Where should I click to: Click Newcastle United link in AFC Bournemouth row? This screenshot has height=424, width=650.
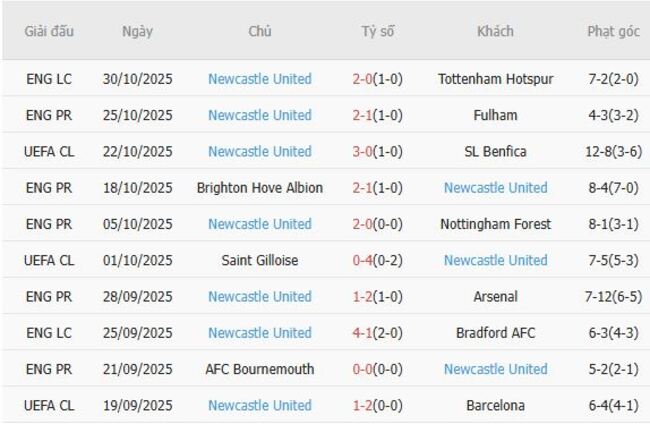point(495,369)
